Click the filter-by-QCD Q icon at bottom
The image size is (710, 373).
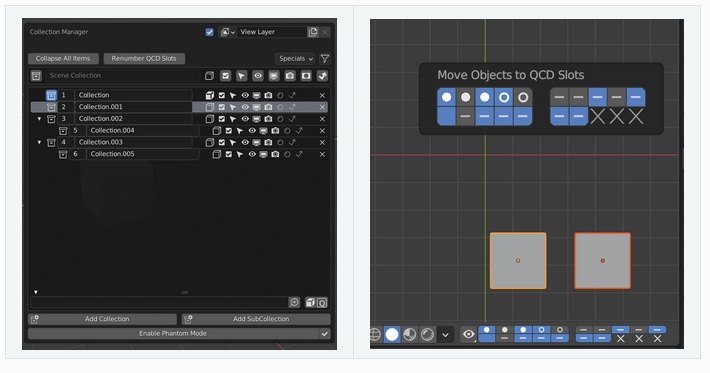click(322, 302)
